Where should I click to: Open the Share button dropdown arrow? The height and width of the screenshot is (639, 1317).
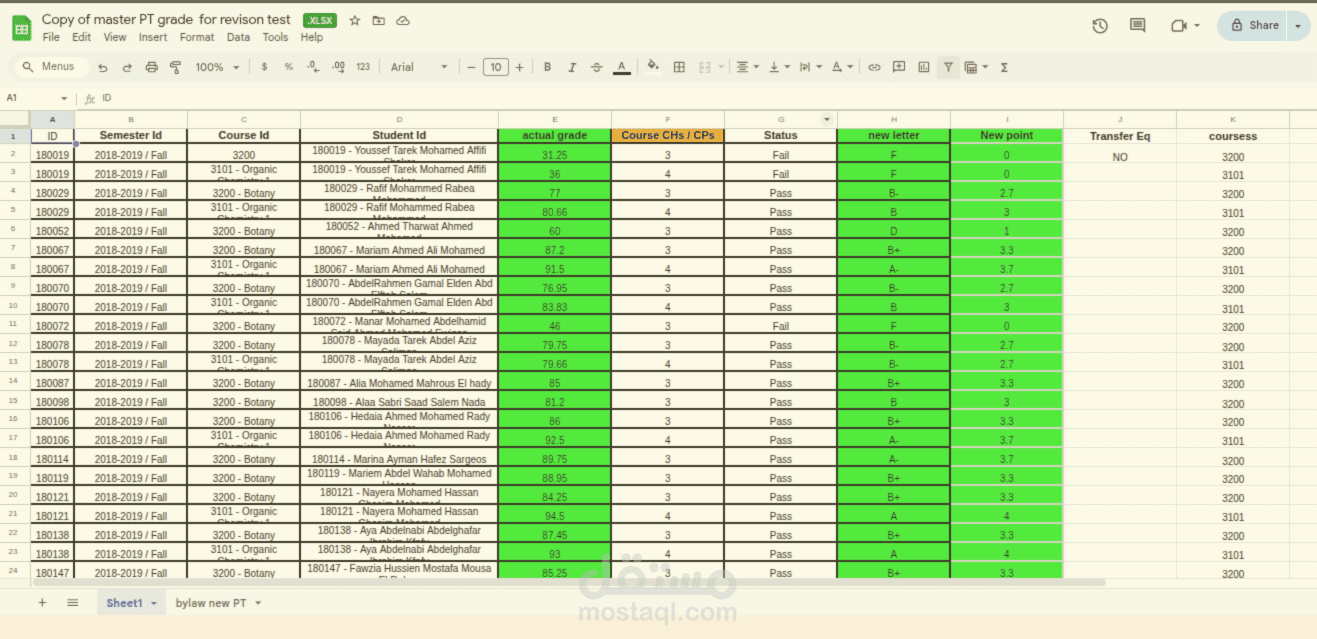[1299, 26]
